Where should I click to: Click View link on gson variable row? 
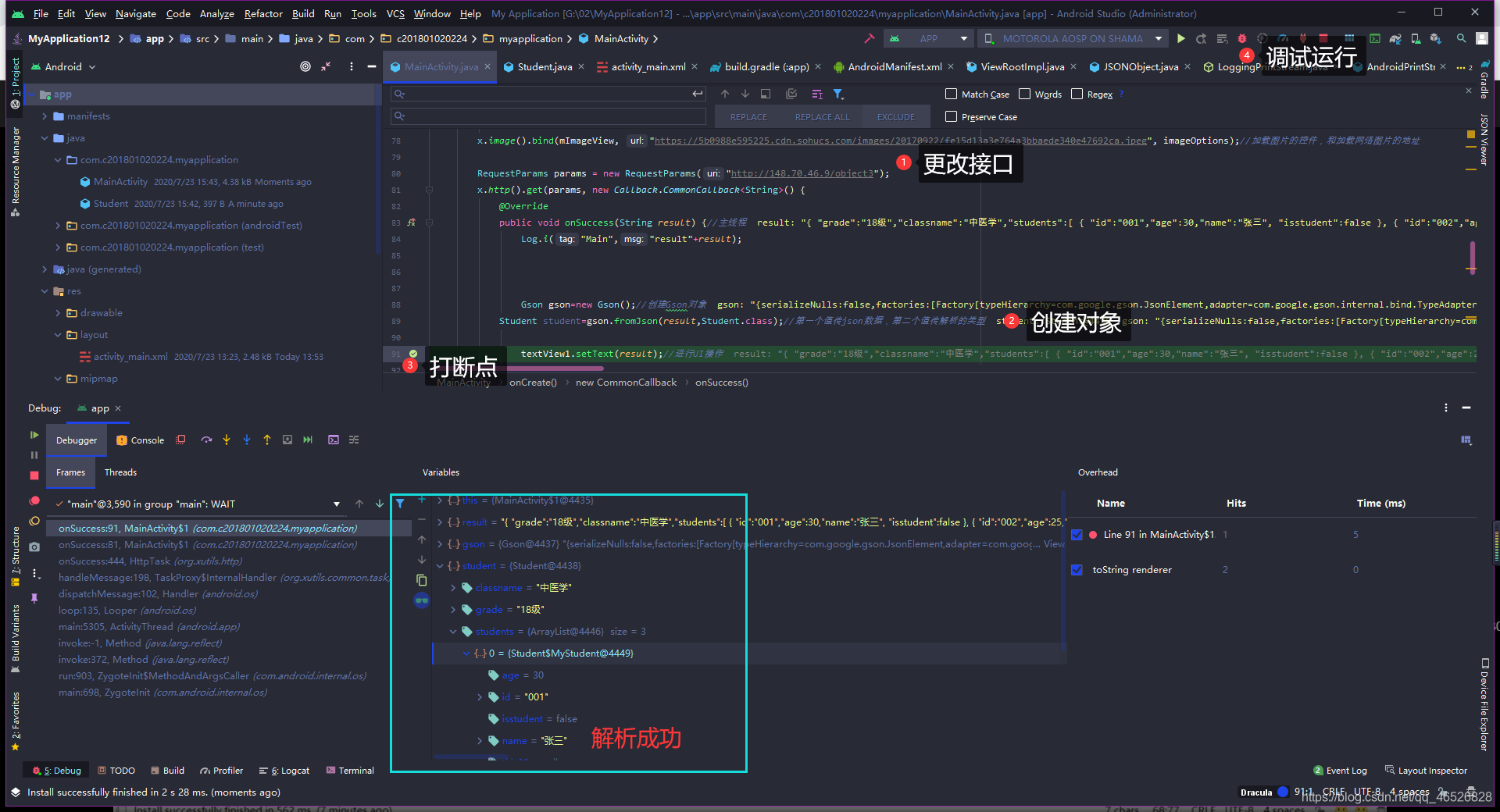click(1054, 544)
